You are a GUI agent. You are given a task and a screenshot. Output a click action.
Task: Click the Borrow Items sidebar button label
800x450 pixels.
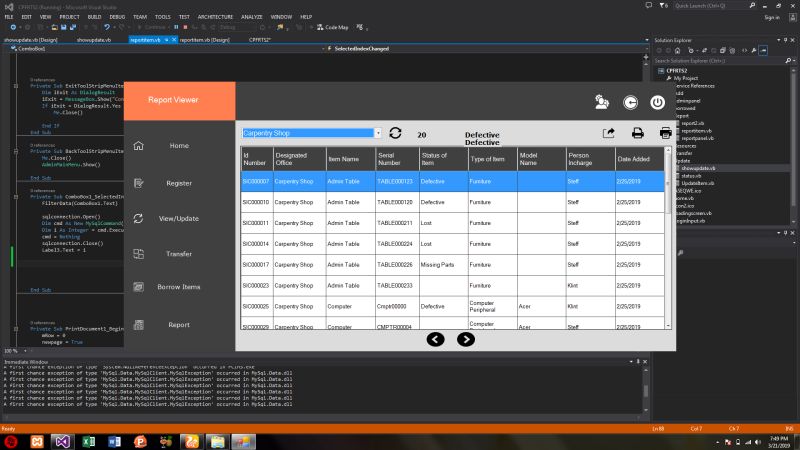tap(179, 287)
